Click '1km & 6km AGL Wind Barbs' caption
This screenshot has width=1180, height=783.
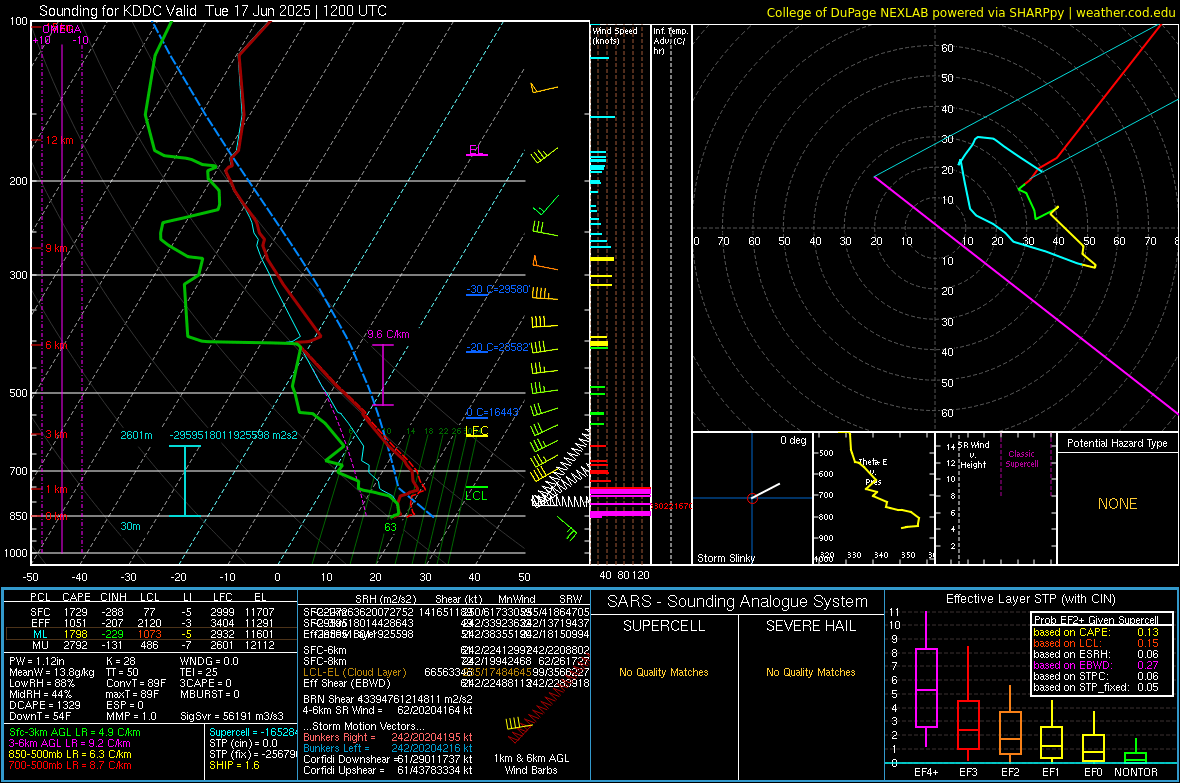pyautogui.click(x=531, y=764)
